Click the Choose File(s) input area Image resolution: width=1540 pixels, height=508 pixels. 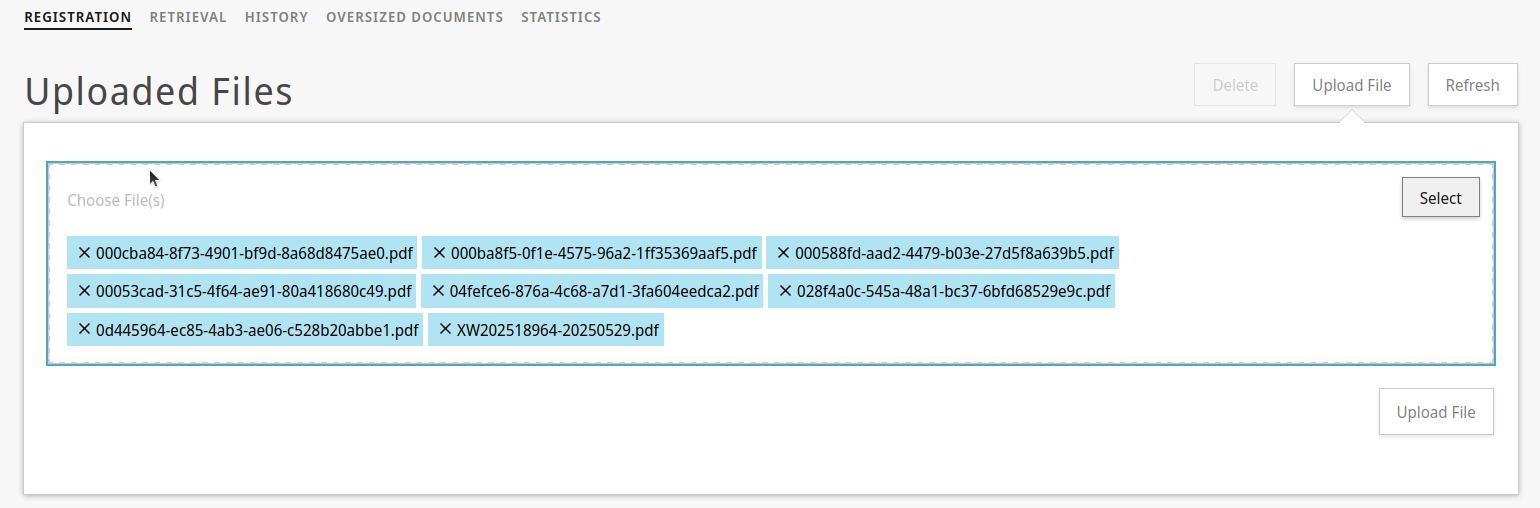[700, 200]
